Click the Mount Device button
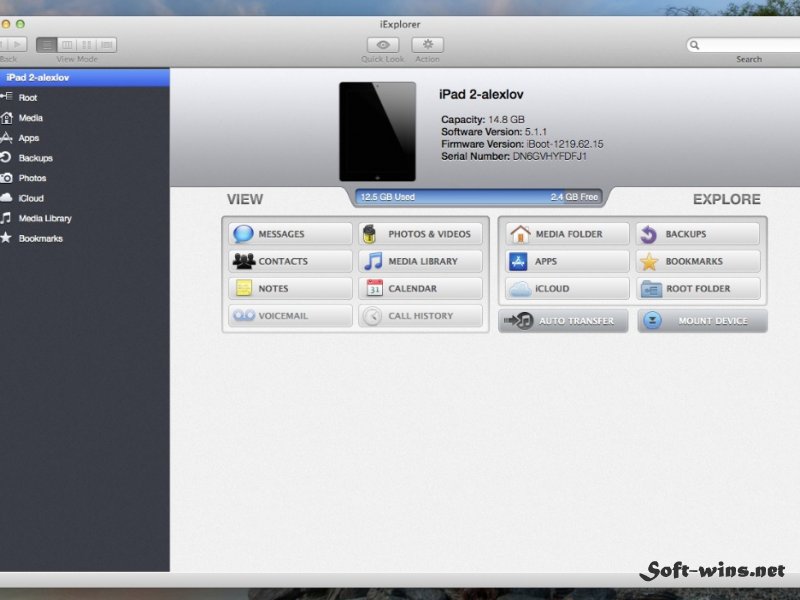This screenshot has height=600, width=800. click(703, 321)
